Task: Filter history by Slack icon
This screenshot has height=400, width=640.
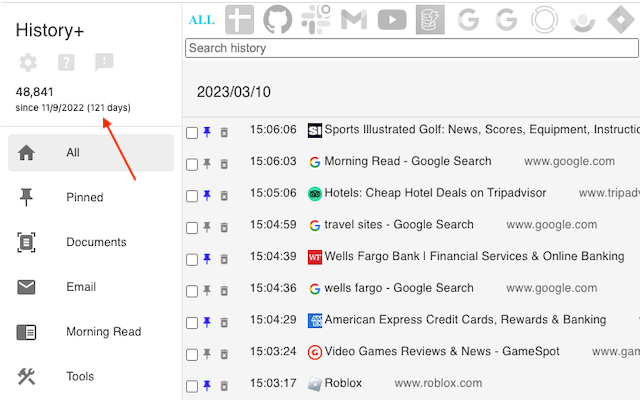Action: 316,19
